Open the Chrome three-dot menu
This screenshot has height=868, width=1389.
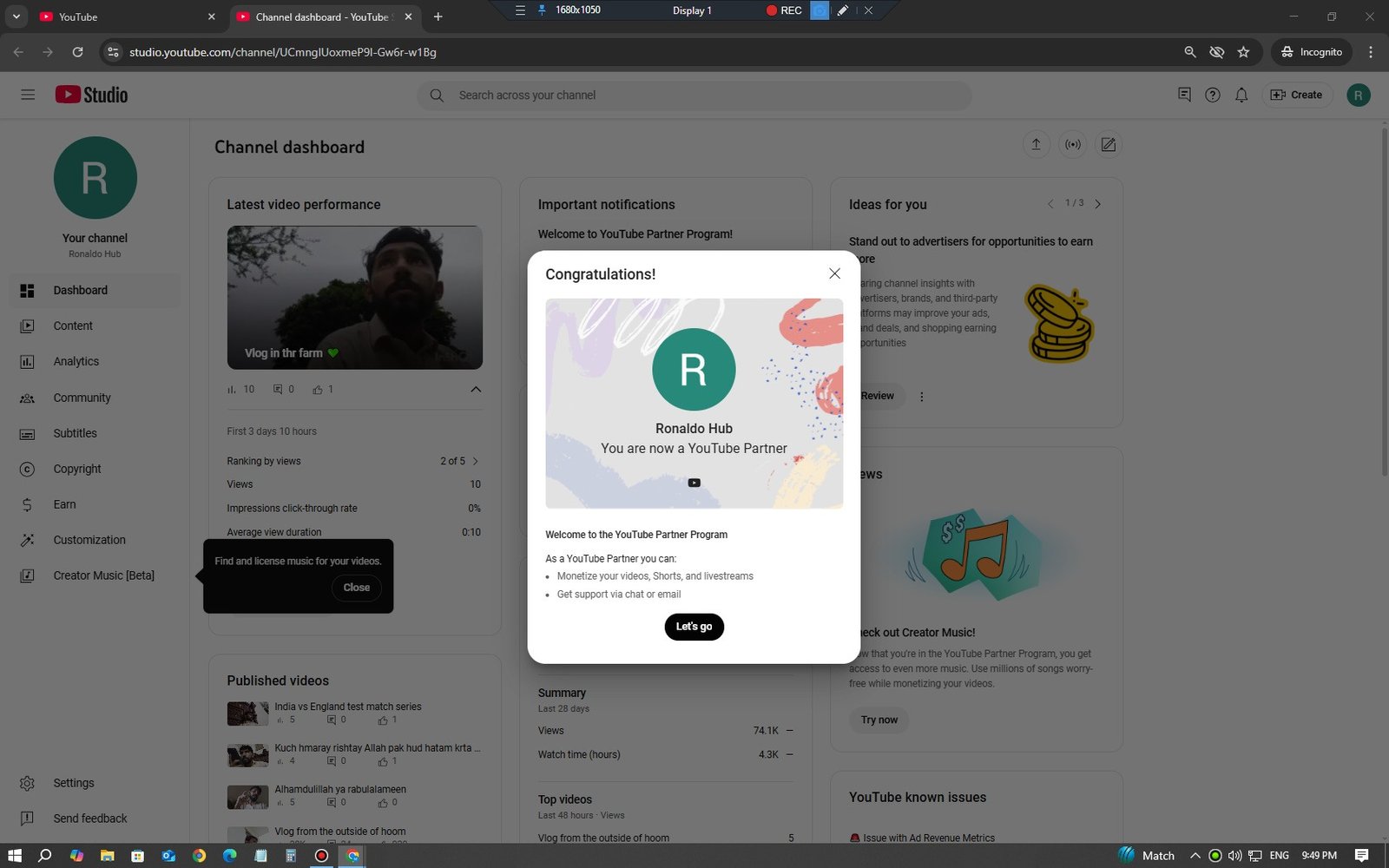tap(1371, 52)
